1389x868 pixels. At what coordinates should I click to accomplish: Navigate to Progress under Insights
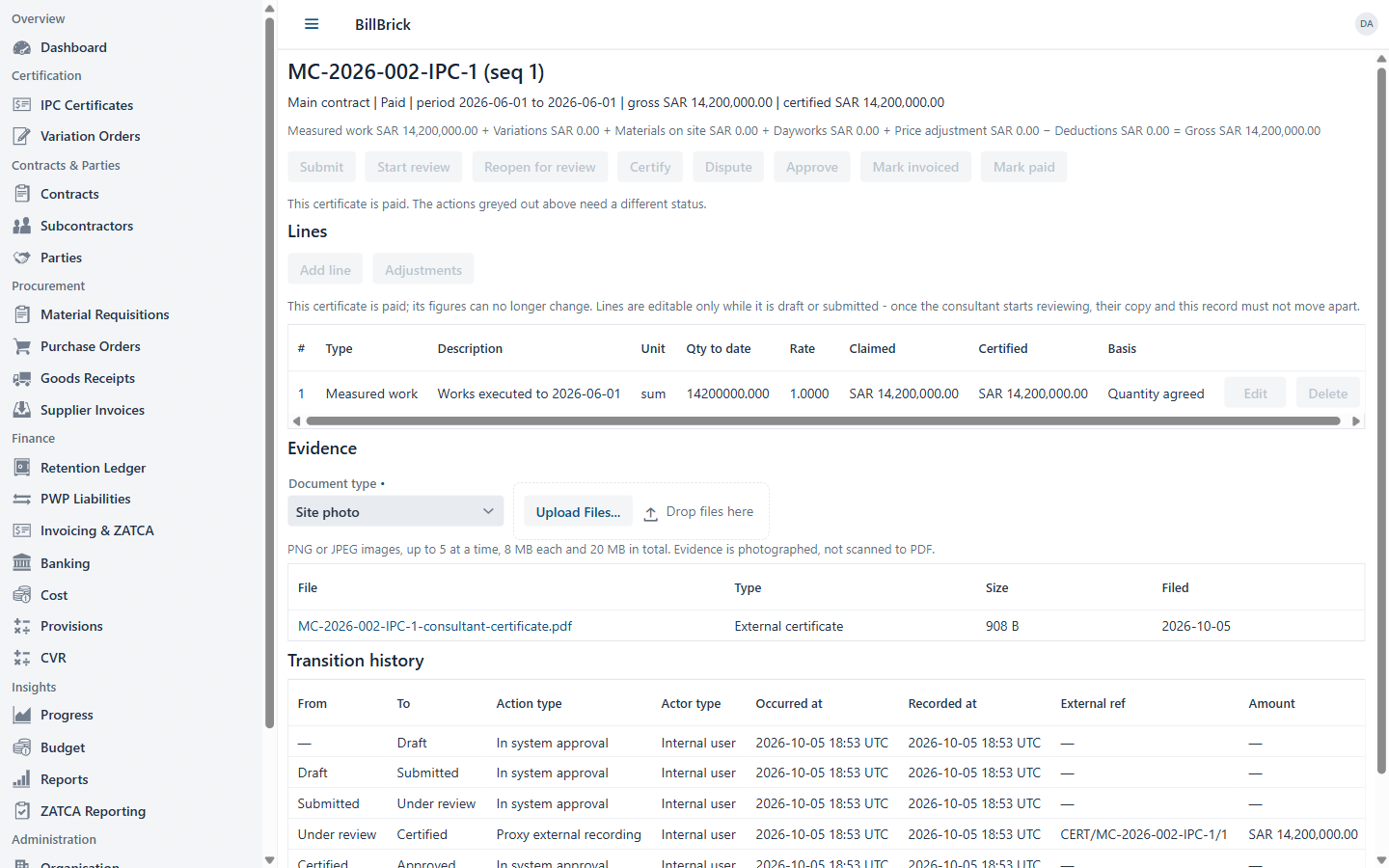click(67, 715)
